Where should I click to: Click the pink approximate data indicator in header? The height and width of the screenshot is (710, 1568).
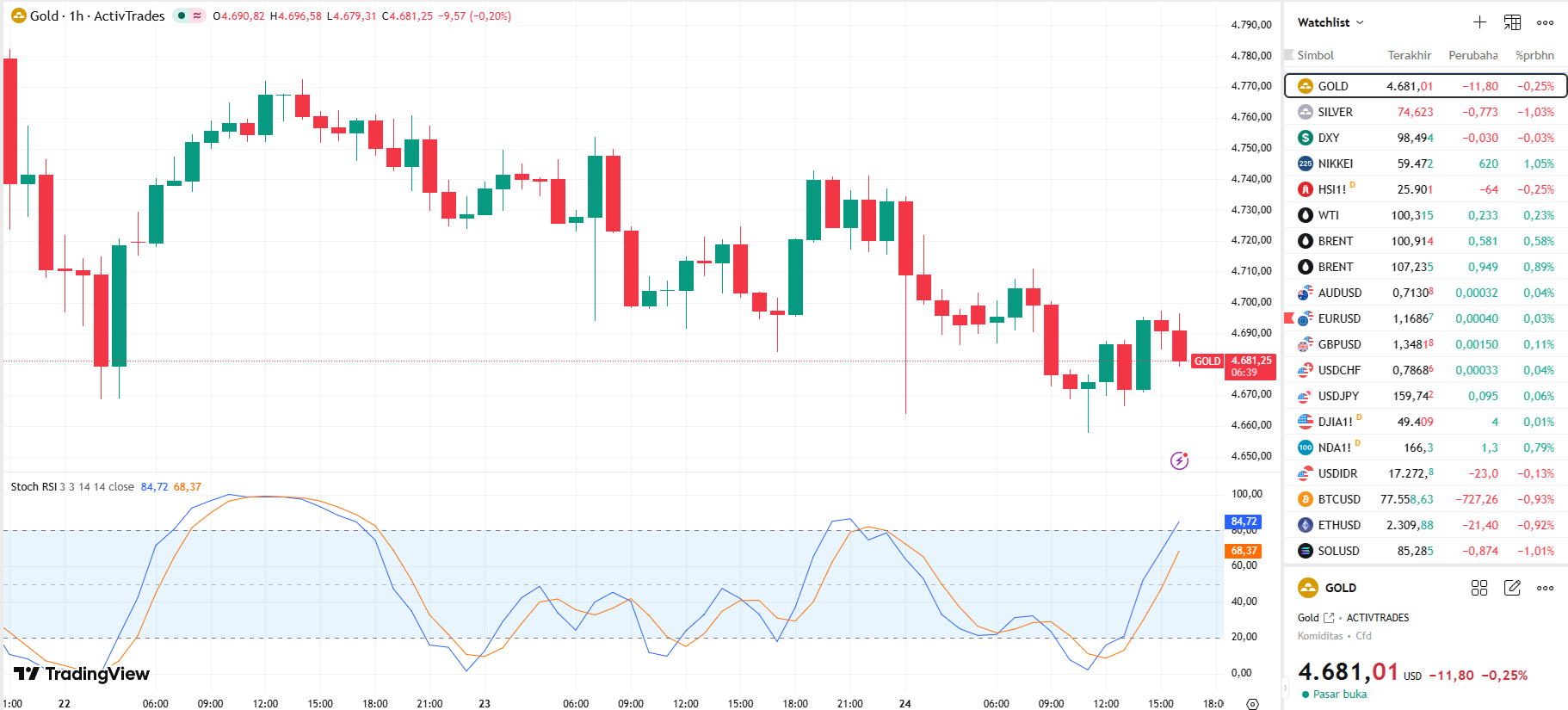click(x=197, y=15)
